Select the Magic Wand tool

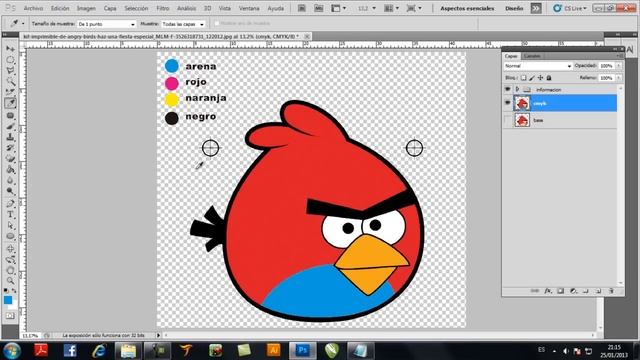tap(10, 82)
